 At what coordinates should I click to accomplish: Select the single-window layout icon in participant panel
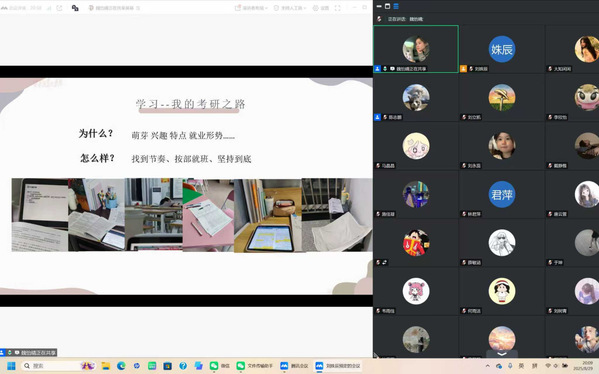(387, 6)
